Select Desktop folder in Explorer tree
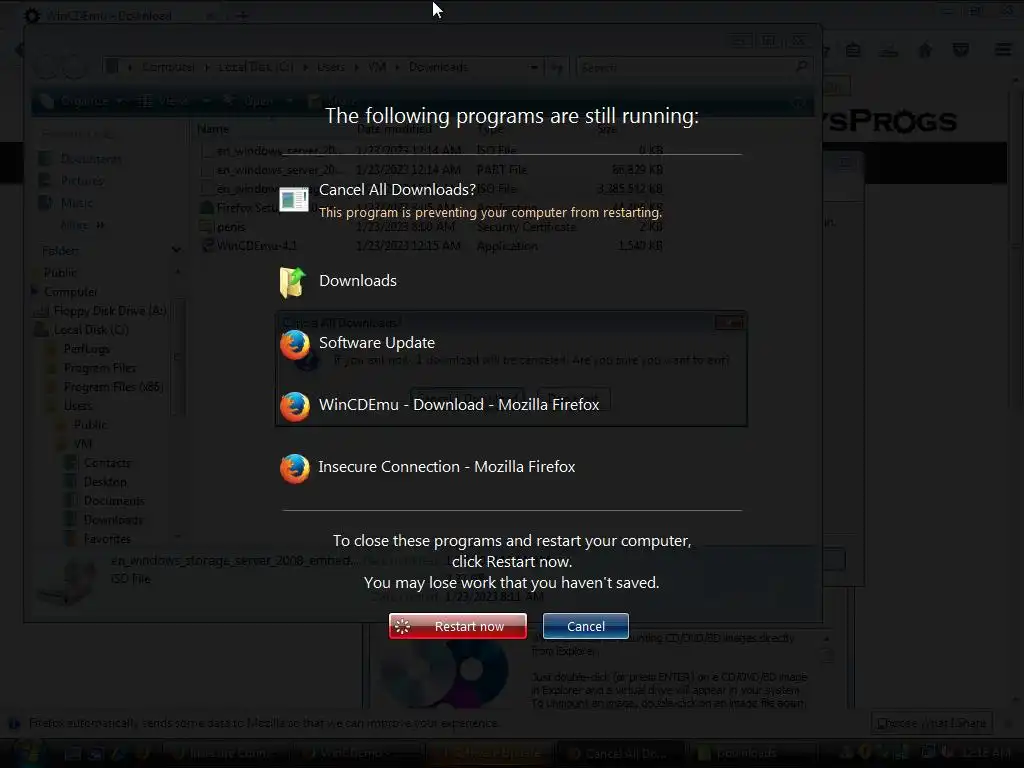Viewport: 1024px width, 768px height. click(x=105, y=481)
